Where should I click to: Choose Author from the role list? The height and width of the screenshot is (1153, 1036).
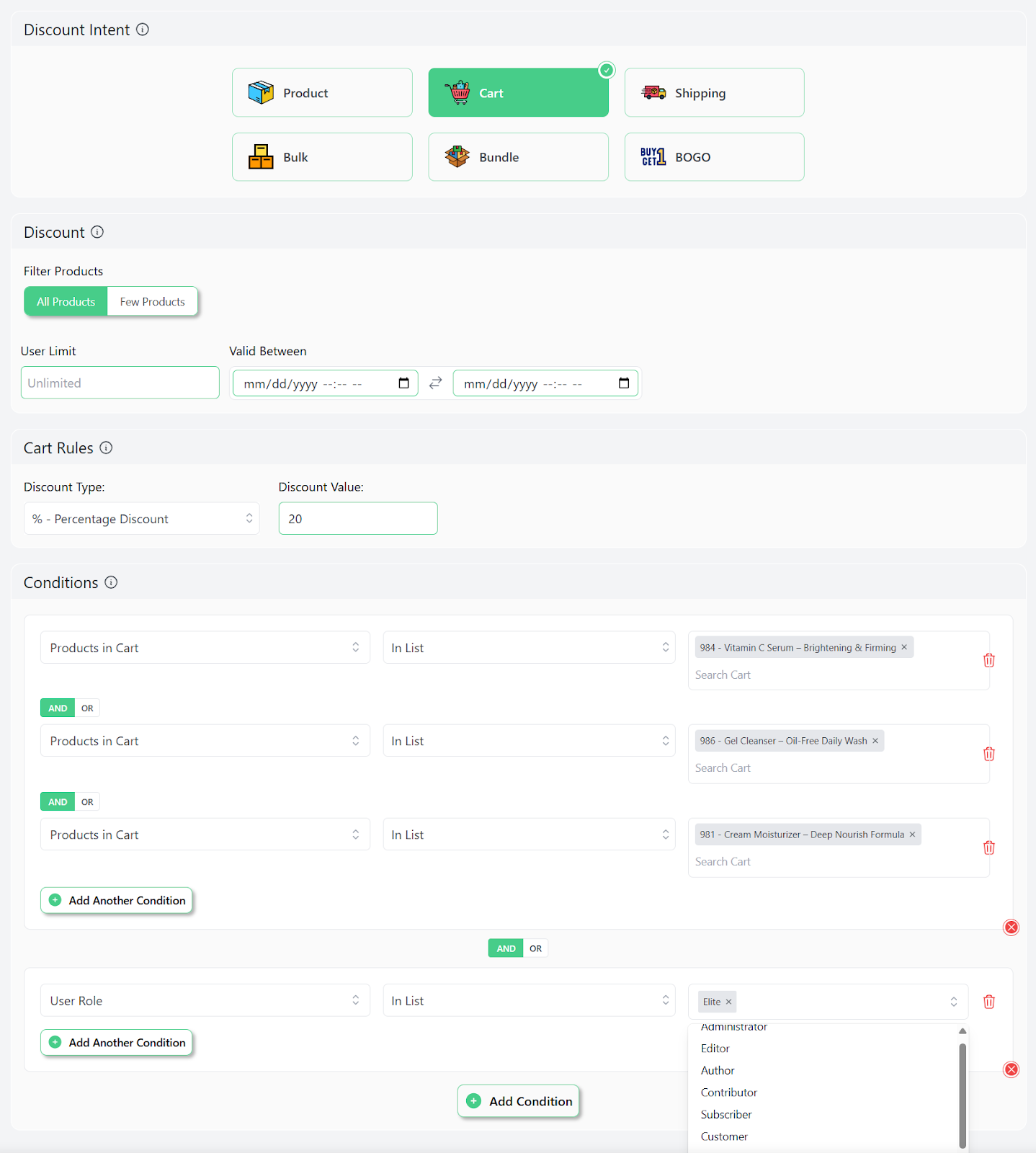click(823, 1071)
